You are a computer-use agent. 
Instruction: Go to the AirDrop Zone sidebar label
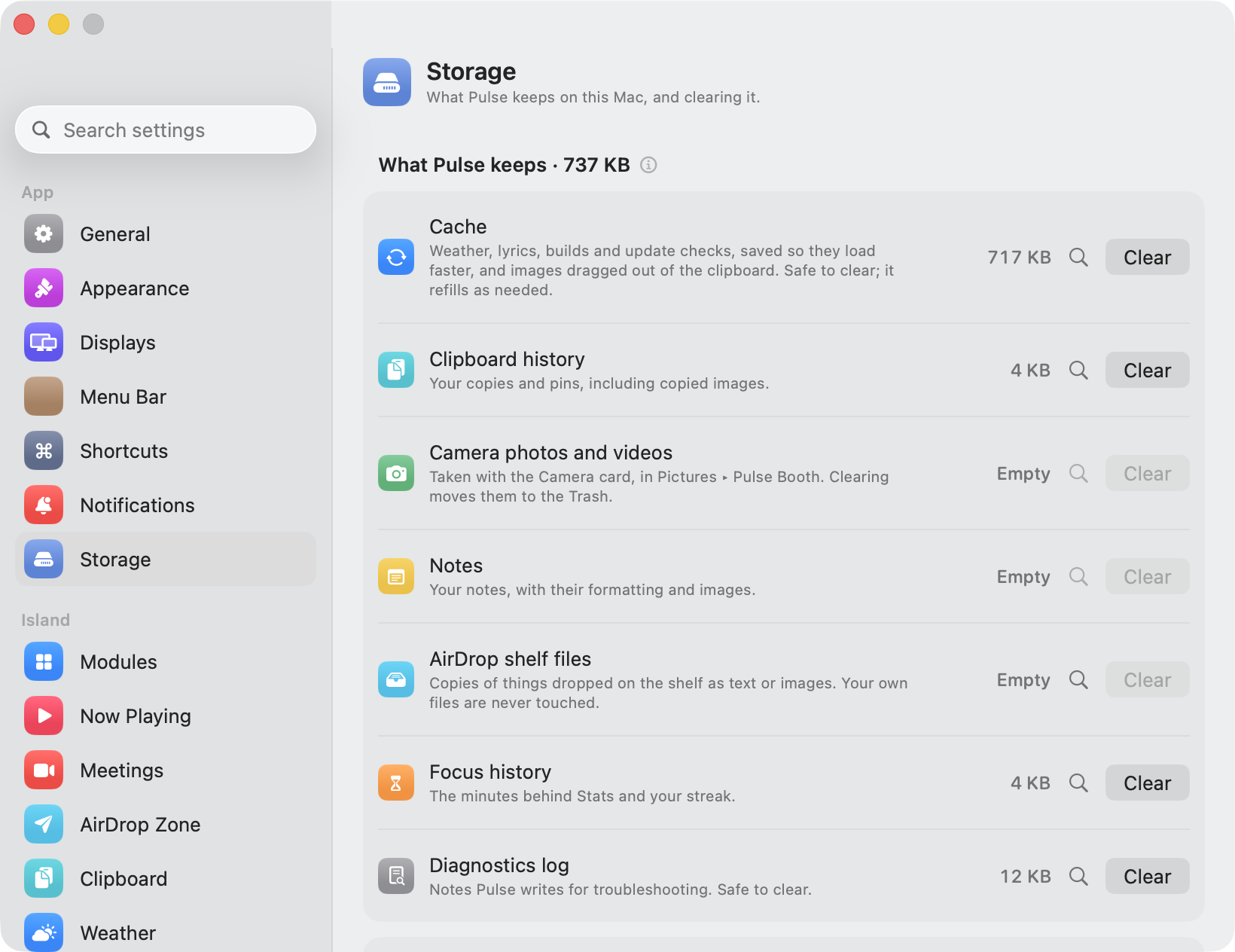(140, 825)
